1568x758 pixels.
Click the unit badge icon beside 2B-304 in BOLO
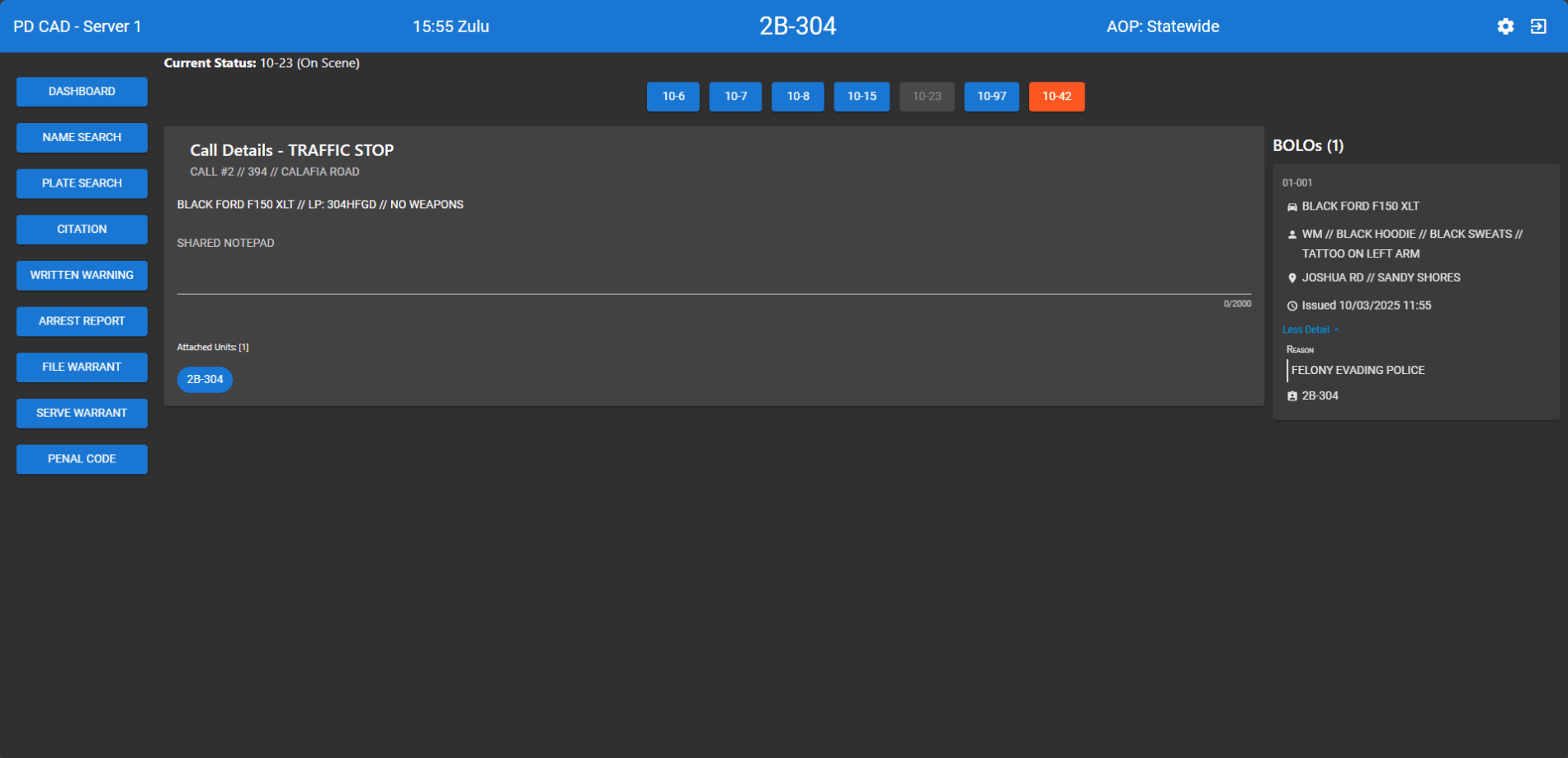1292,396
